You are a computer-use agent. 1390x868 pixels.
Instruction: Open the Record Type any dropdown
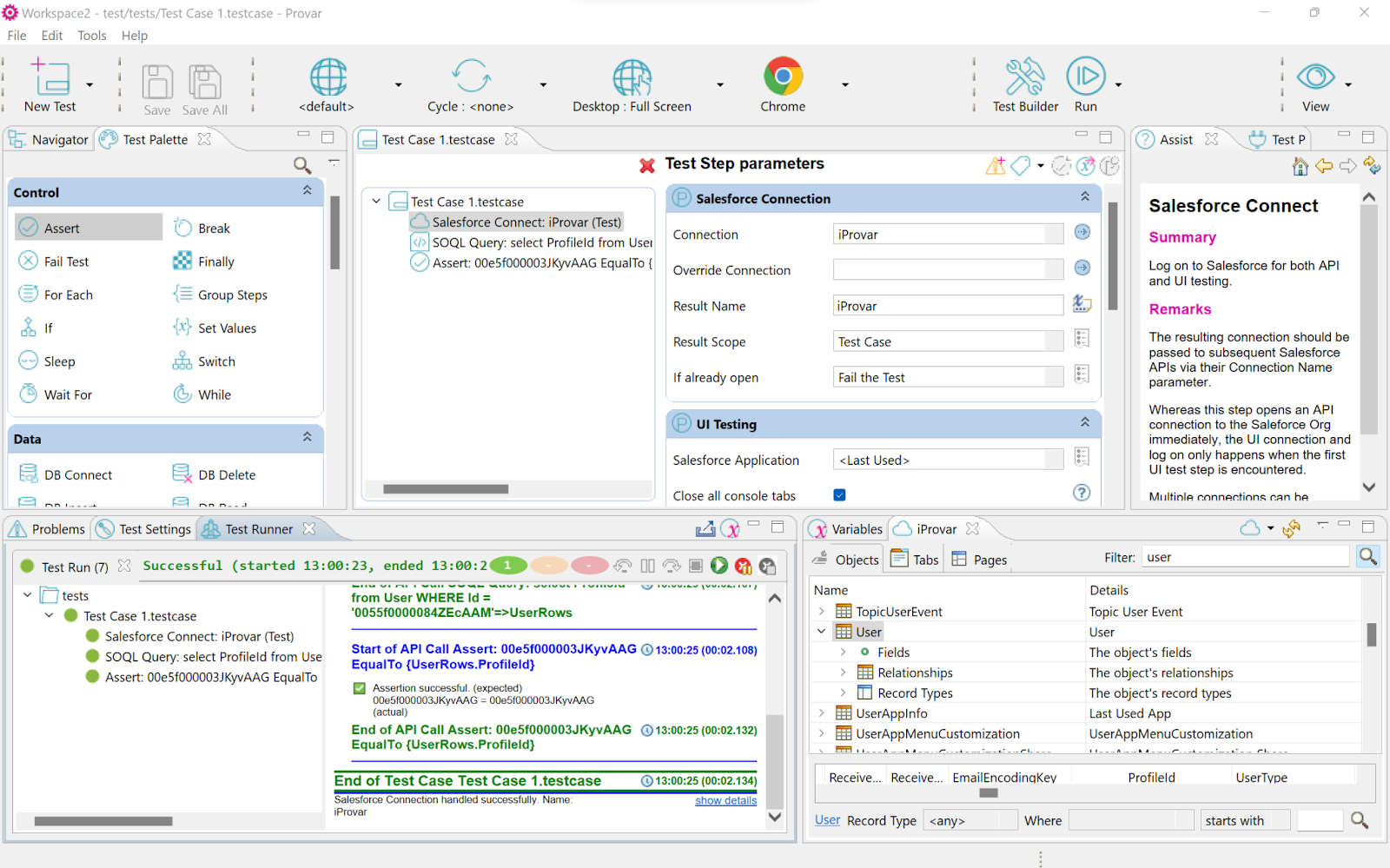(970, 820)
